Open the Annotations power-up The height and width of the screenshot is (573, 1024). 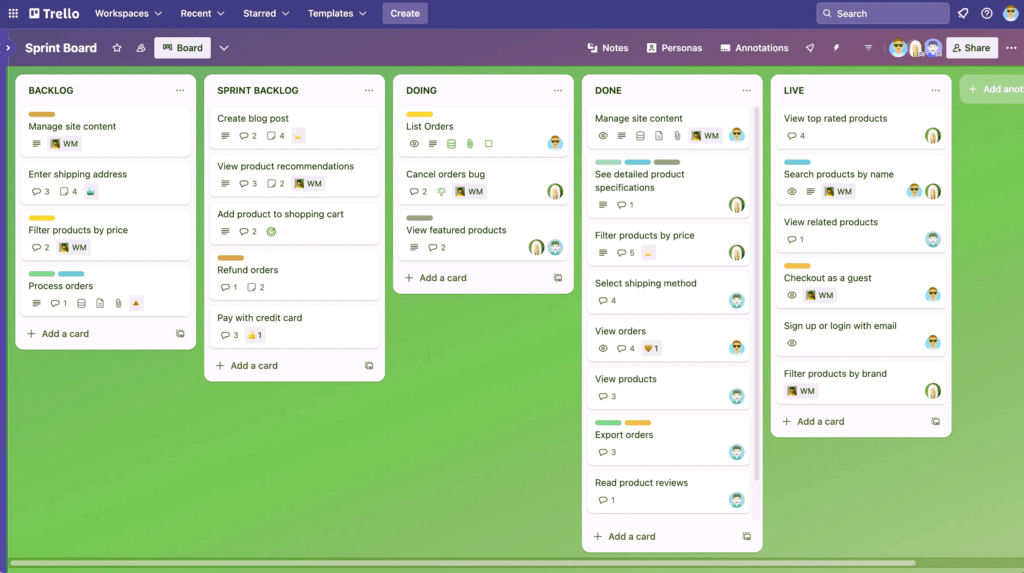pos(754,48)
